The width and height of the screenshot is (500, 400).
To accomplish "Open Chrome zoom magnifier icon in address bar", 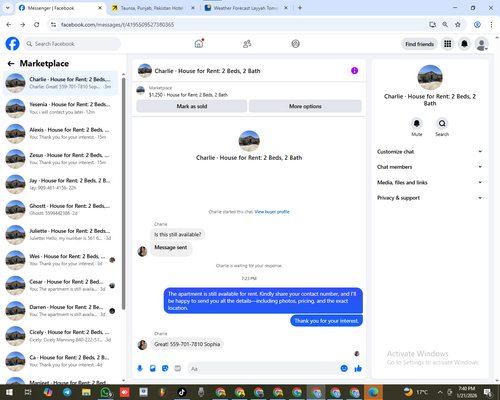I will point(445,24).
